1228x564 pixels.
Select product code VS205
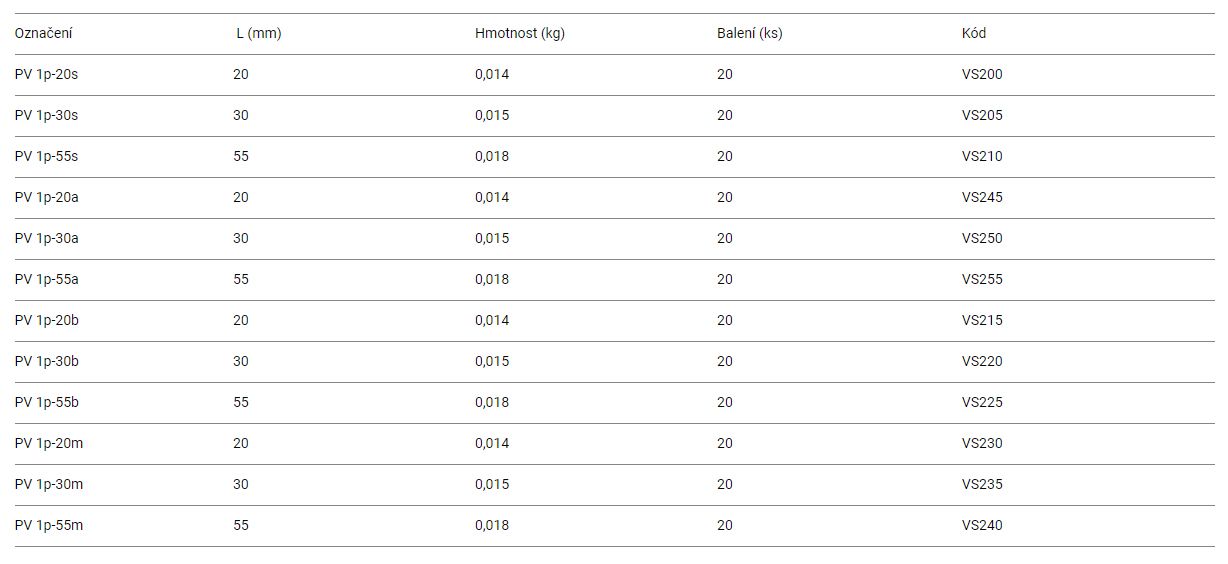pyautogui.click(x=982, y=115)
